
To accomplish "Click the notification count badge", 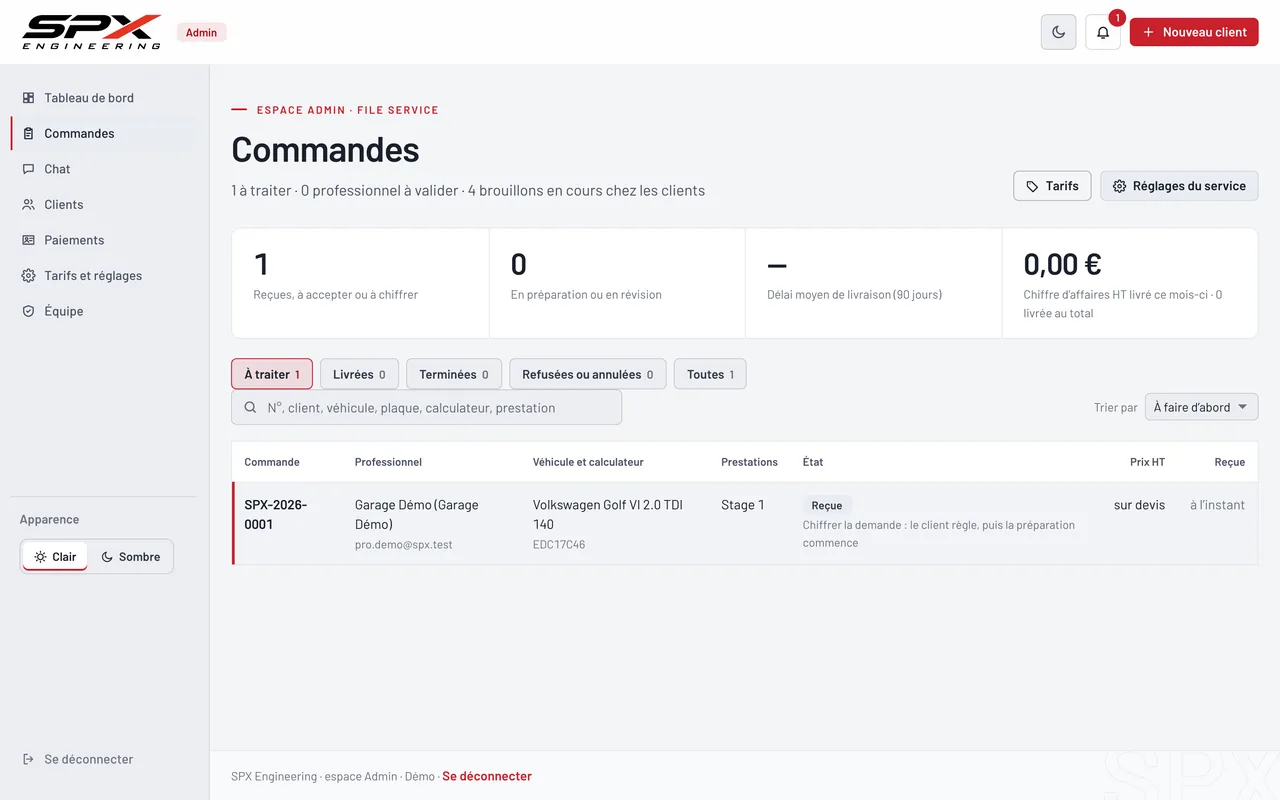I will pyautogui.click(x=1117, y=17).
